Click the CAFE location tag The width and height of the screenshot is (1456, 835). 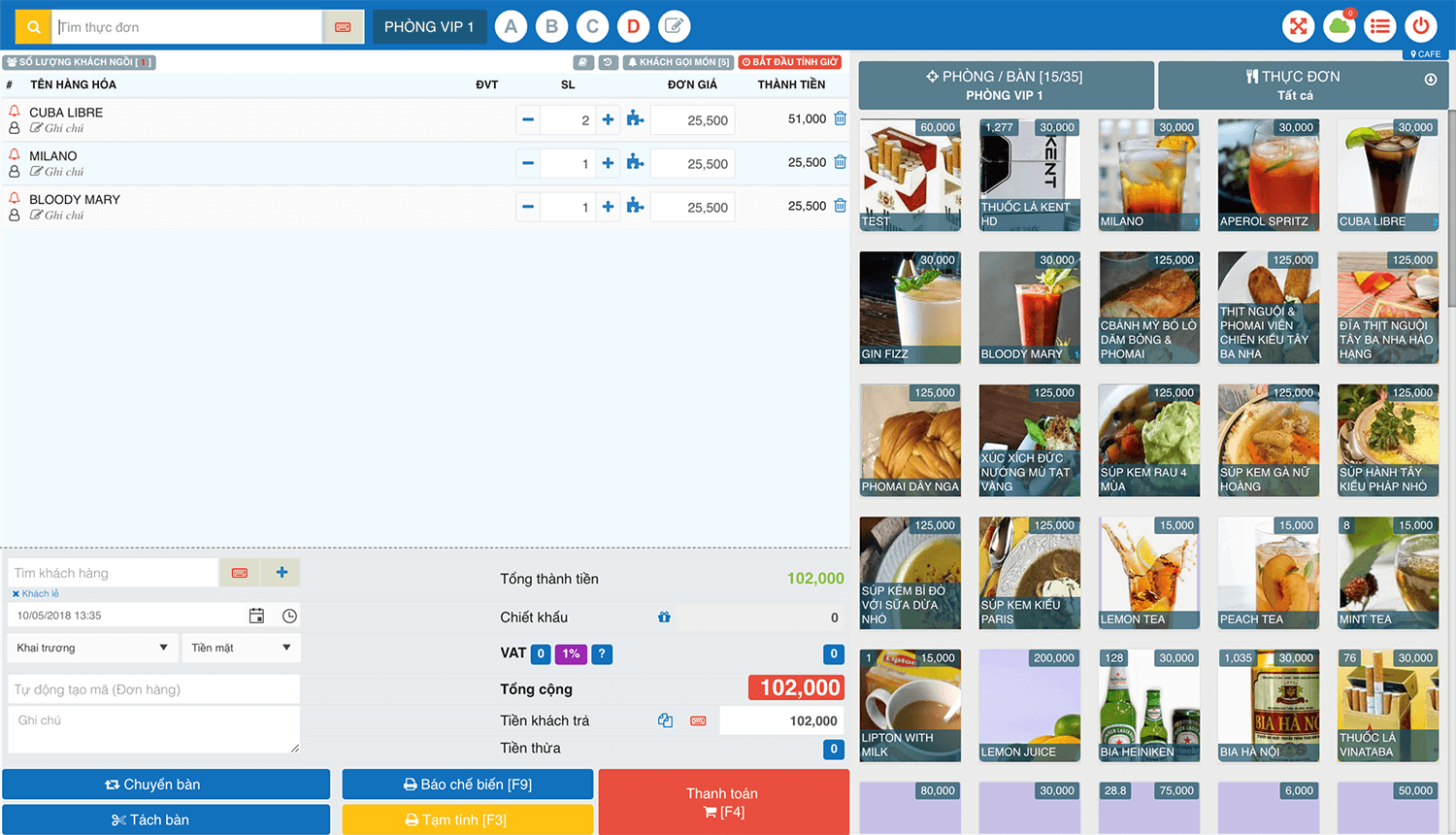(1426, 54)
